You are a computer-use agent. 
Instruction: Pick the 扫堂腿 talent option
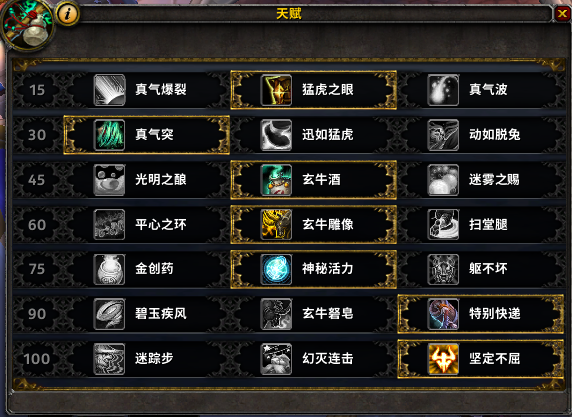tap(481, 224)
